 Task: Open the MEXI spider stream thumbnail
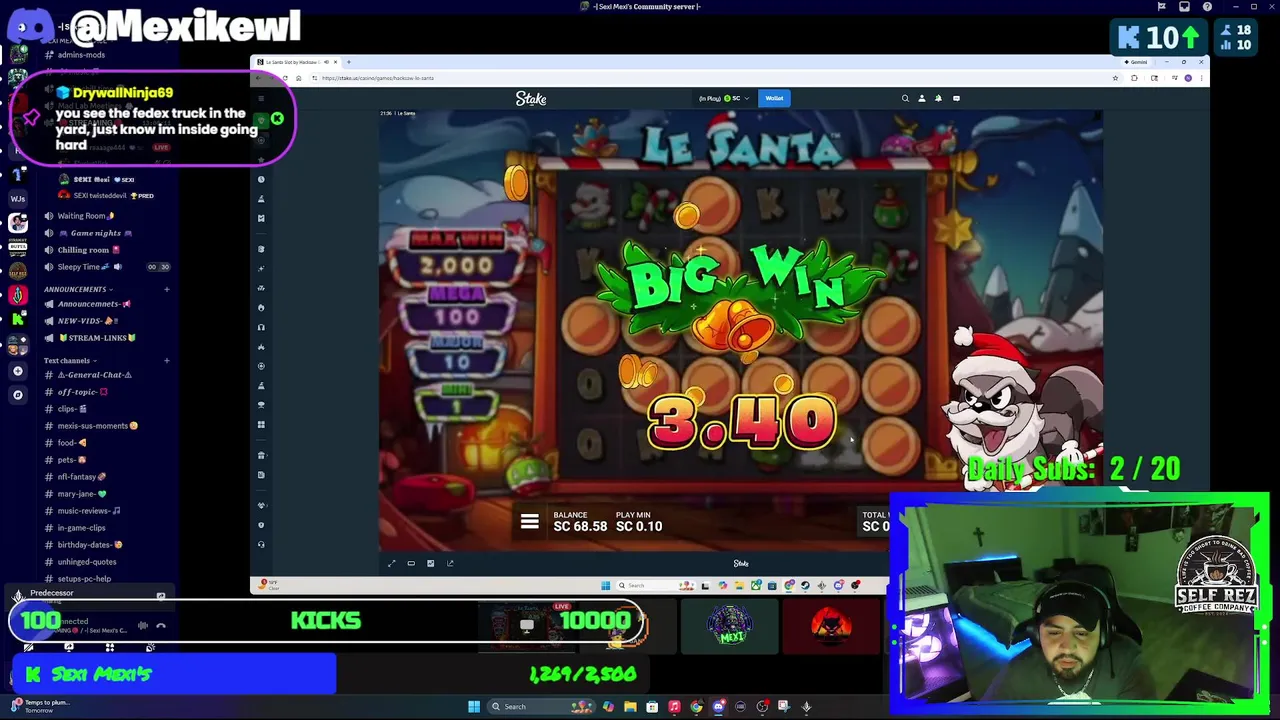point(730,626)
